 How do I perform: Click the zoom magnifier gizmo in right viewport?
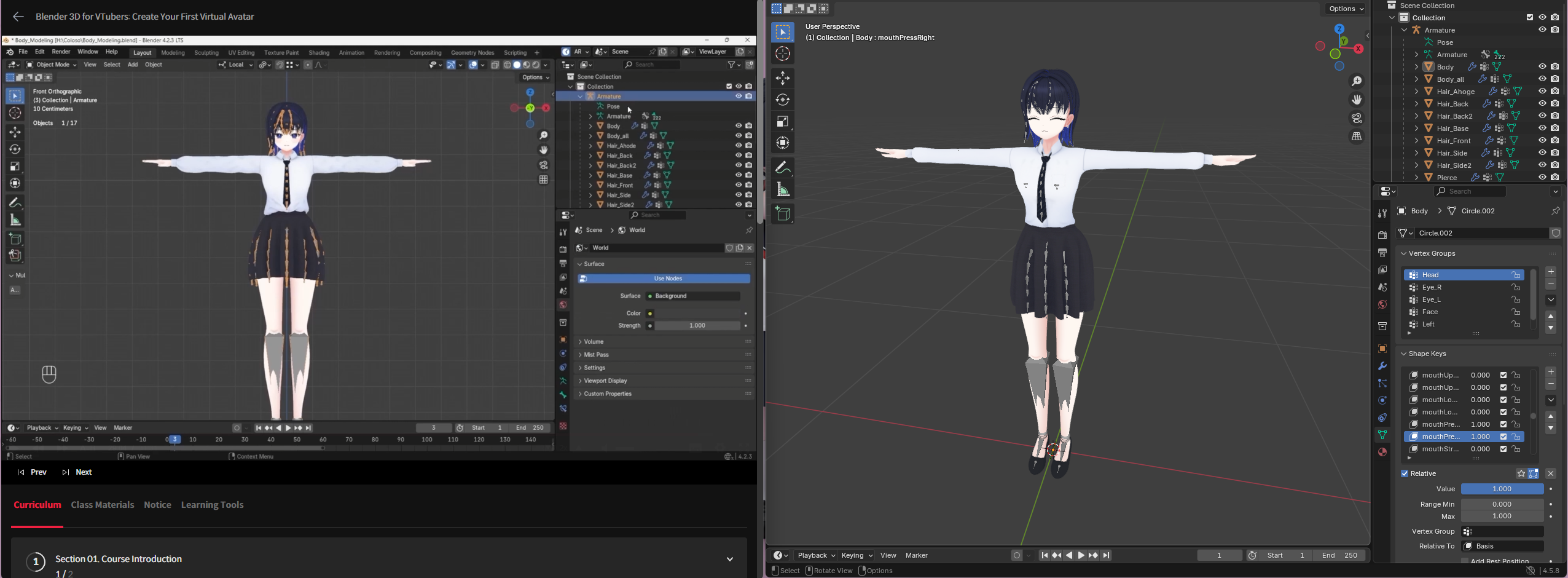[1357, 81]
